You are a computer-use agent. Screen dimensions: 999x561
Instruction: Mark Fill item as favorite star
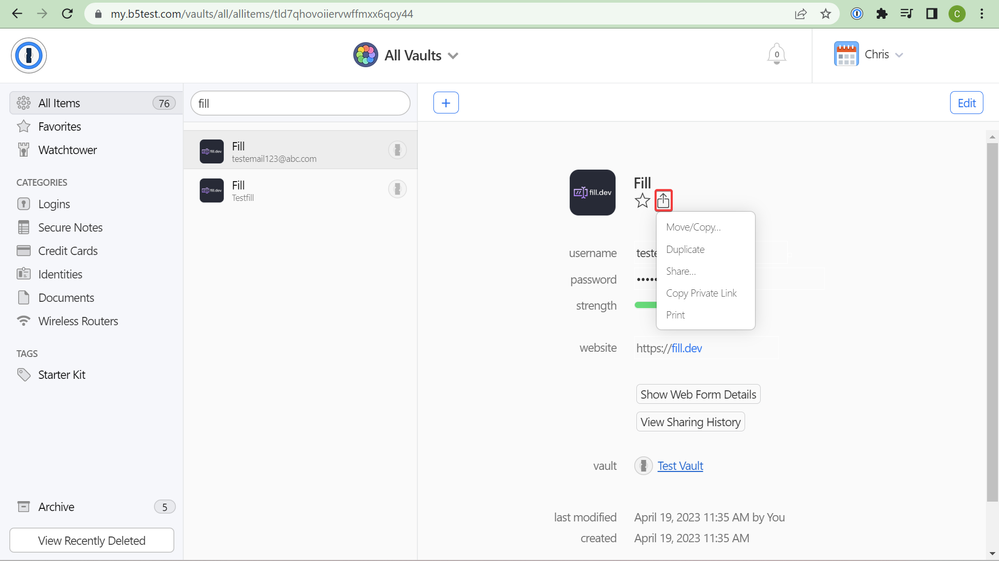point(642,201)
